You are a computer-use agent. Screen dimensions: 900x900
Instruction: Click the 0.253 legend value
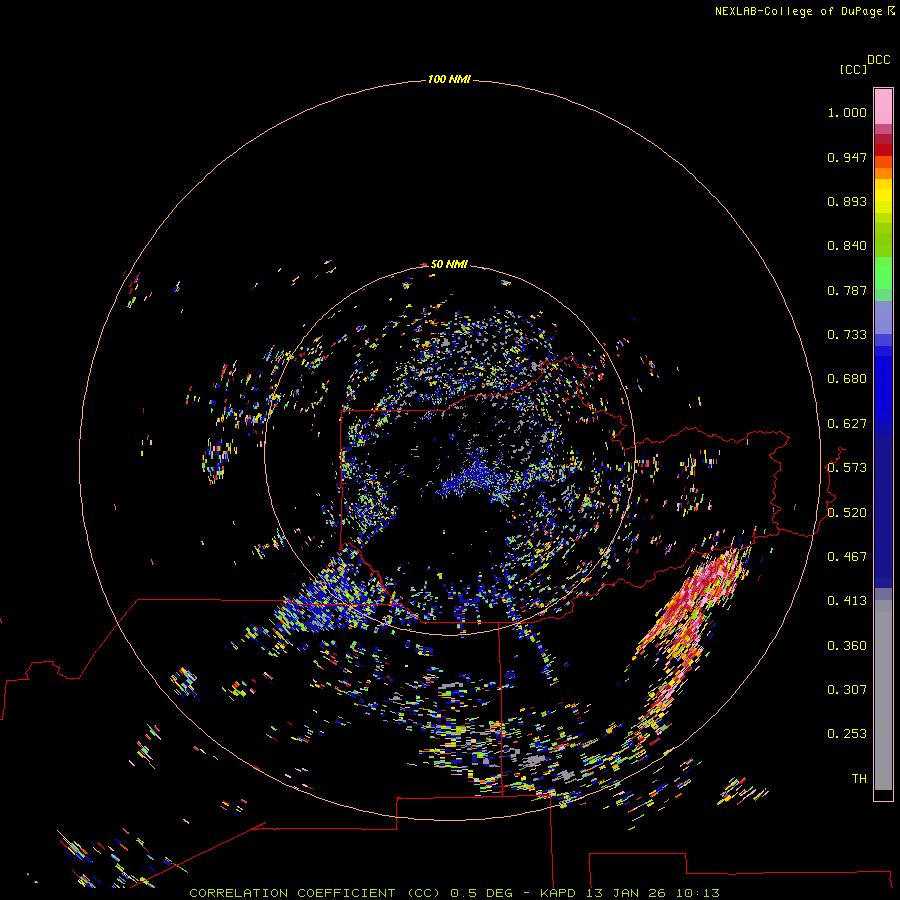pos(847,734)
